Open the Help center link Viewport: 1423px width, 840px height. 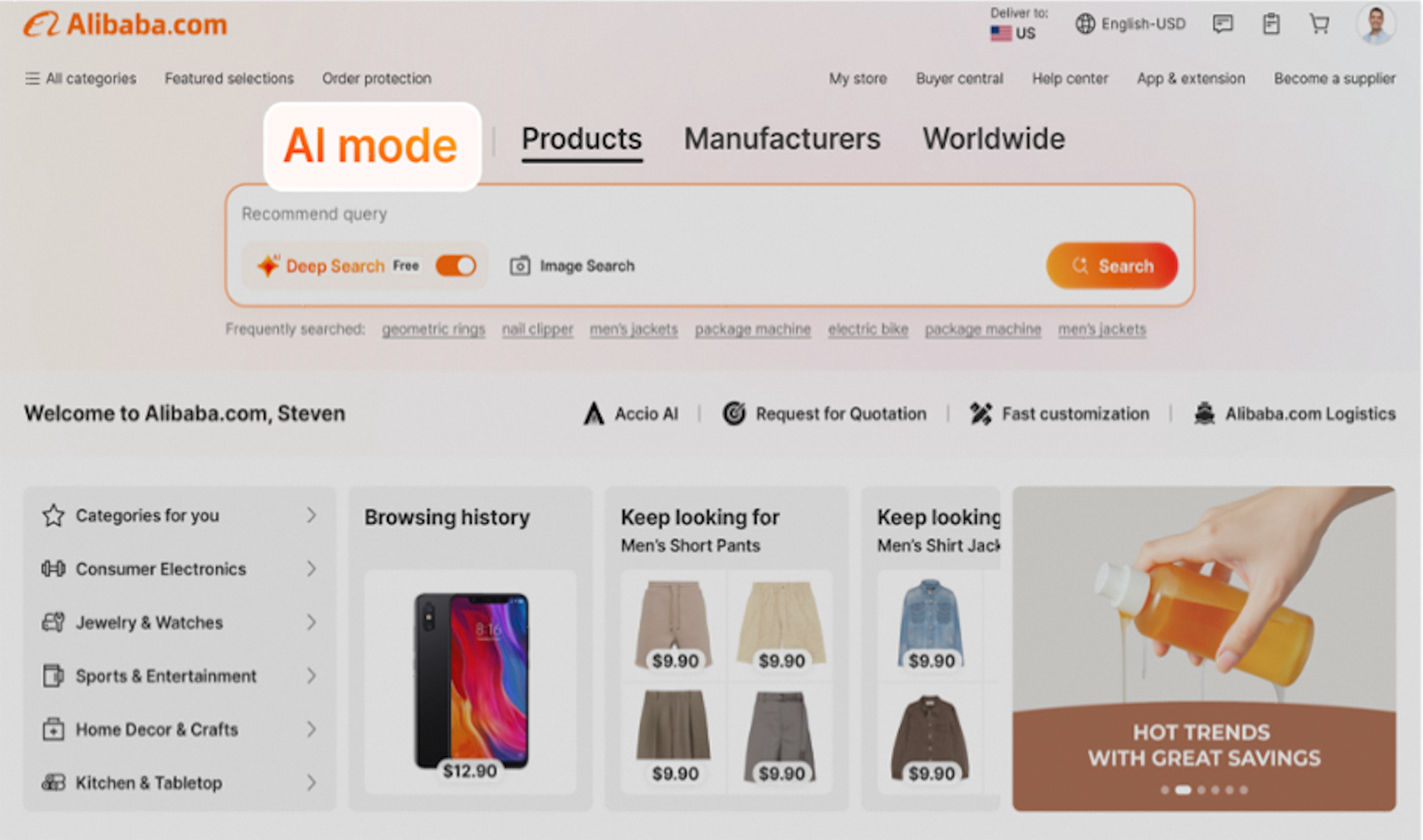point(1070,78)
